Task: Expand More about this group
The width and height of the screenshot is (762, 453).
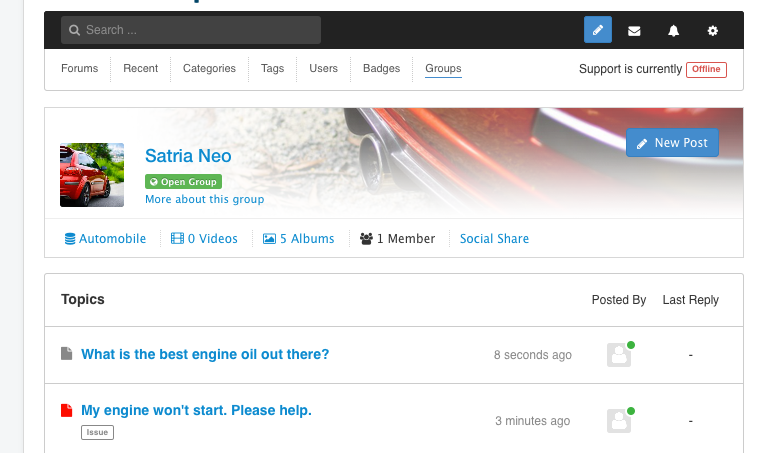Action: [x=204, y=199]
